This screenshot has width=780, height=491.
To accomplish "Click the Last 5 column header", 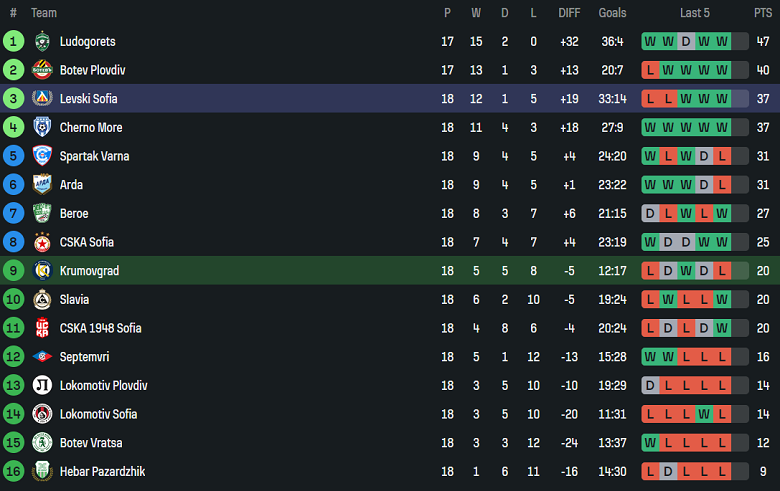I will (x=694, y=13).
